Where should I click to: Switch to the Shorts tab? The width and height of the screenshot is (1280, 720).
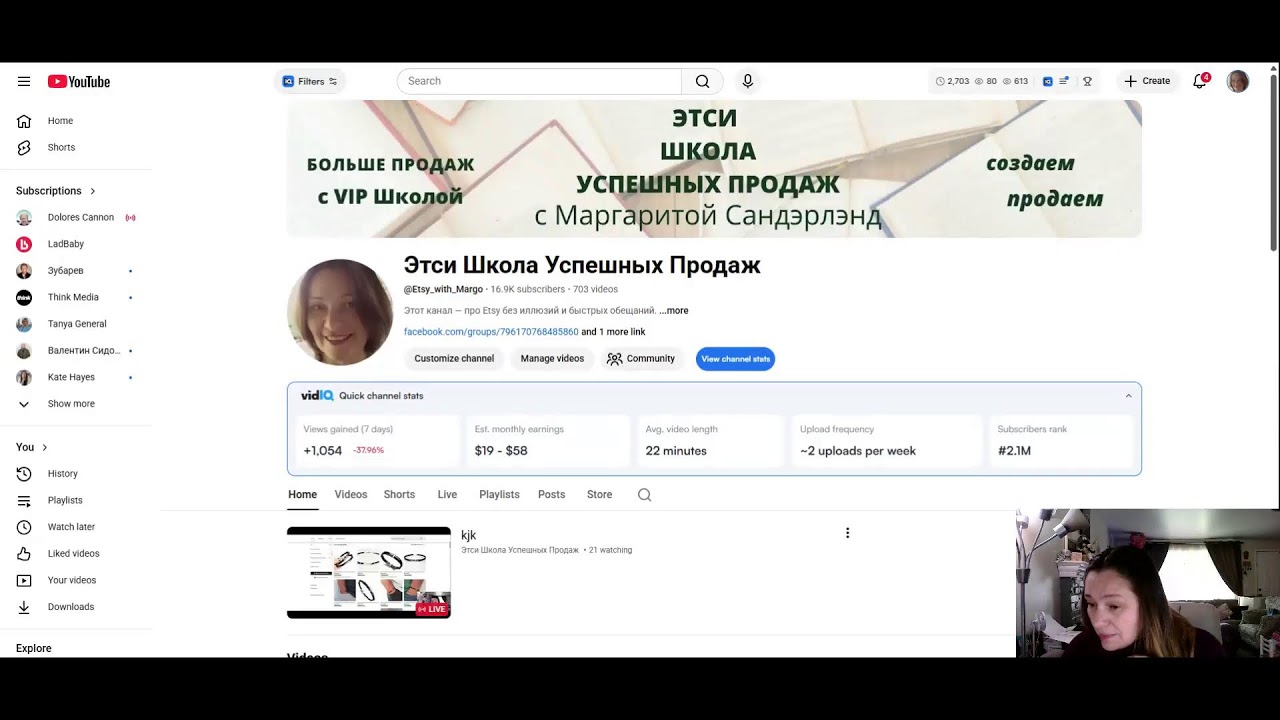coord(399,495)
